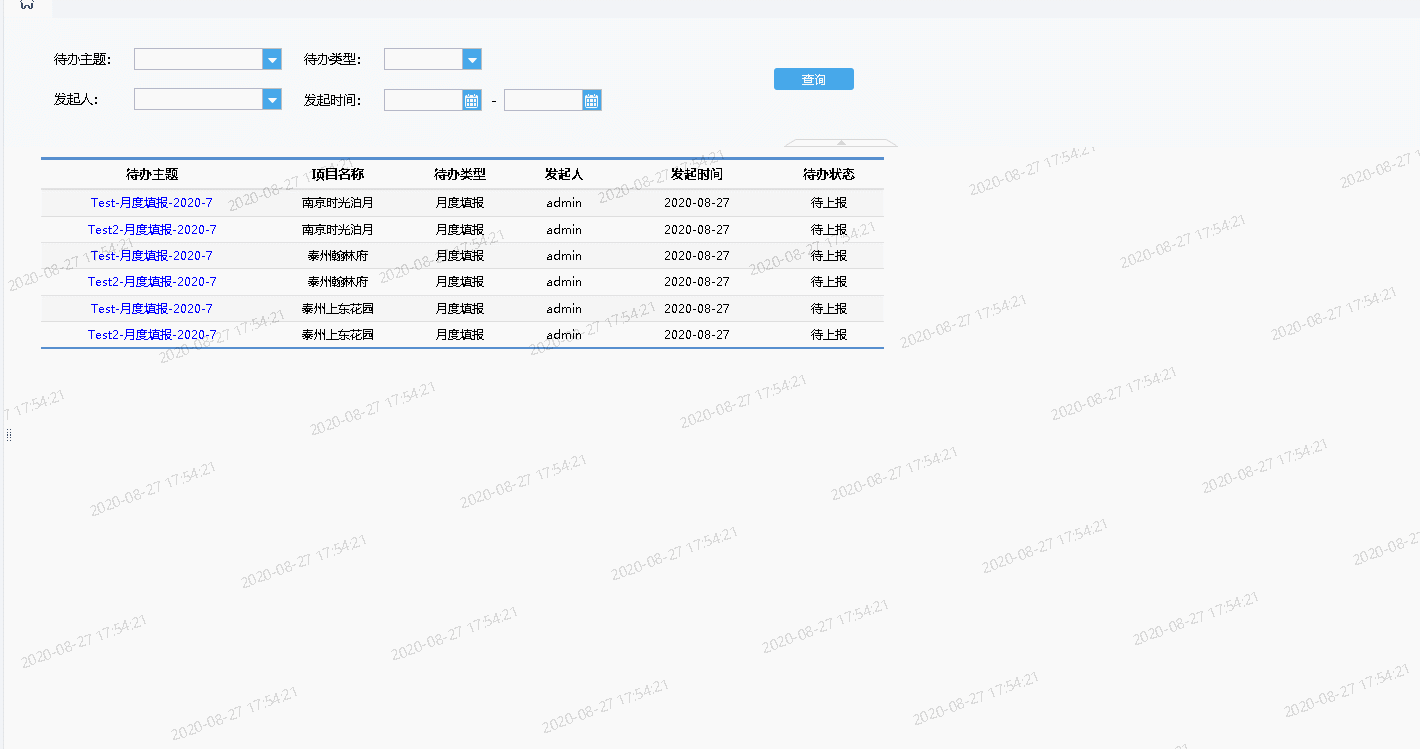Open the 待办类型 filter dropdown
The width and height of the screenshot is (1420, 749).
tap(472, 60)
